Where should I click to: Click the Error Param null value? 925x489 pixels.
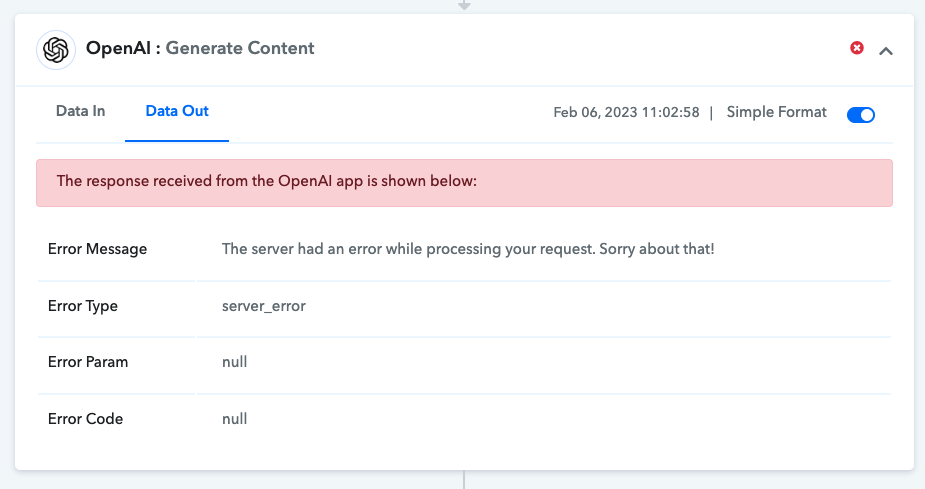[234, 362]
